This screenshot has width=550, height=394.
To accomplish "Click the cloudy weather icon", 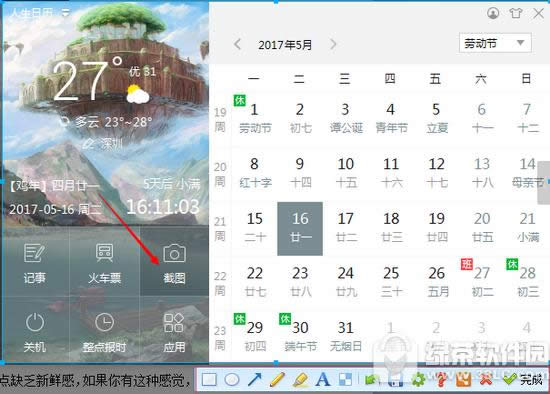I will point(138,94).
